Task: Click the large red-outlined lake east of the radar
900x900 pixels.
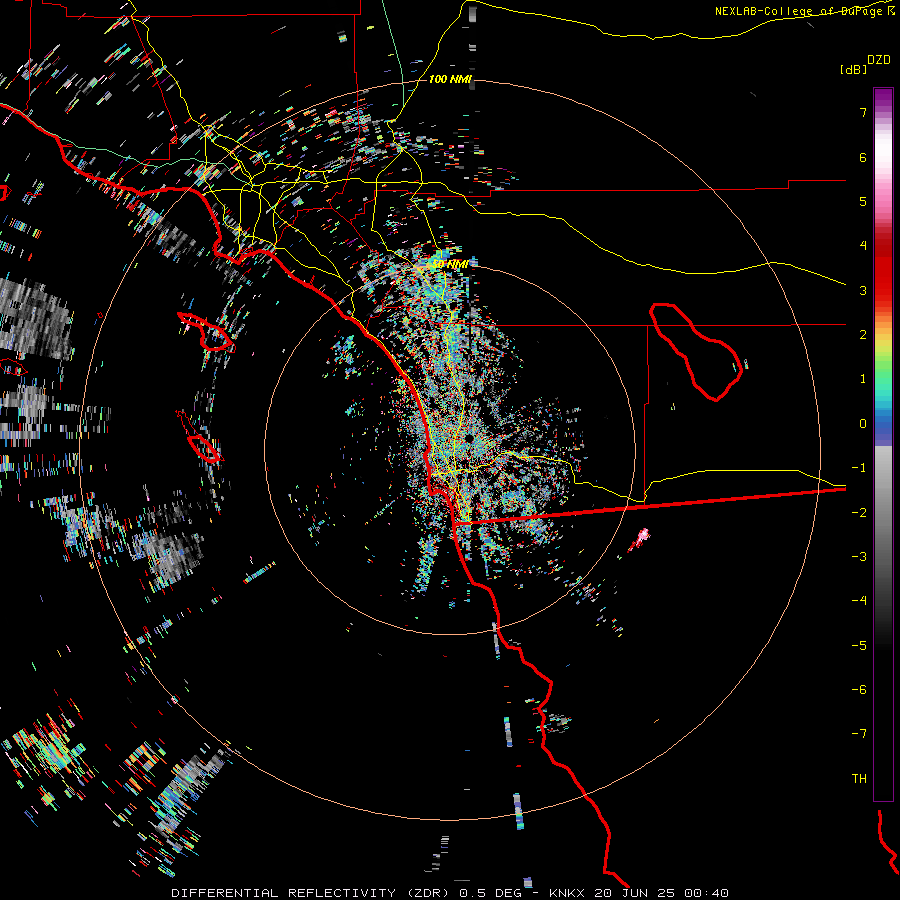Action: tap(696, 351)
